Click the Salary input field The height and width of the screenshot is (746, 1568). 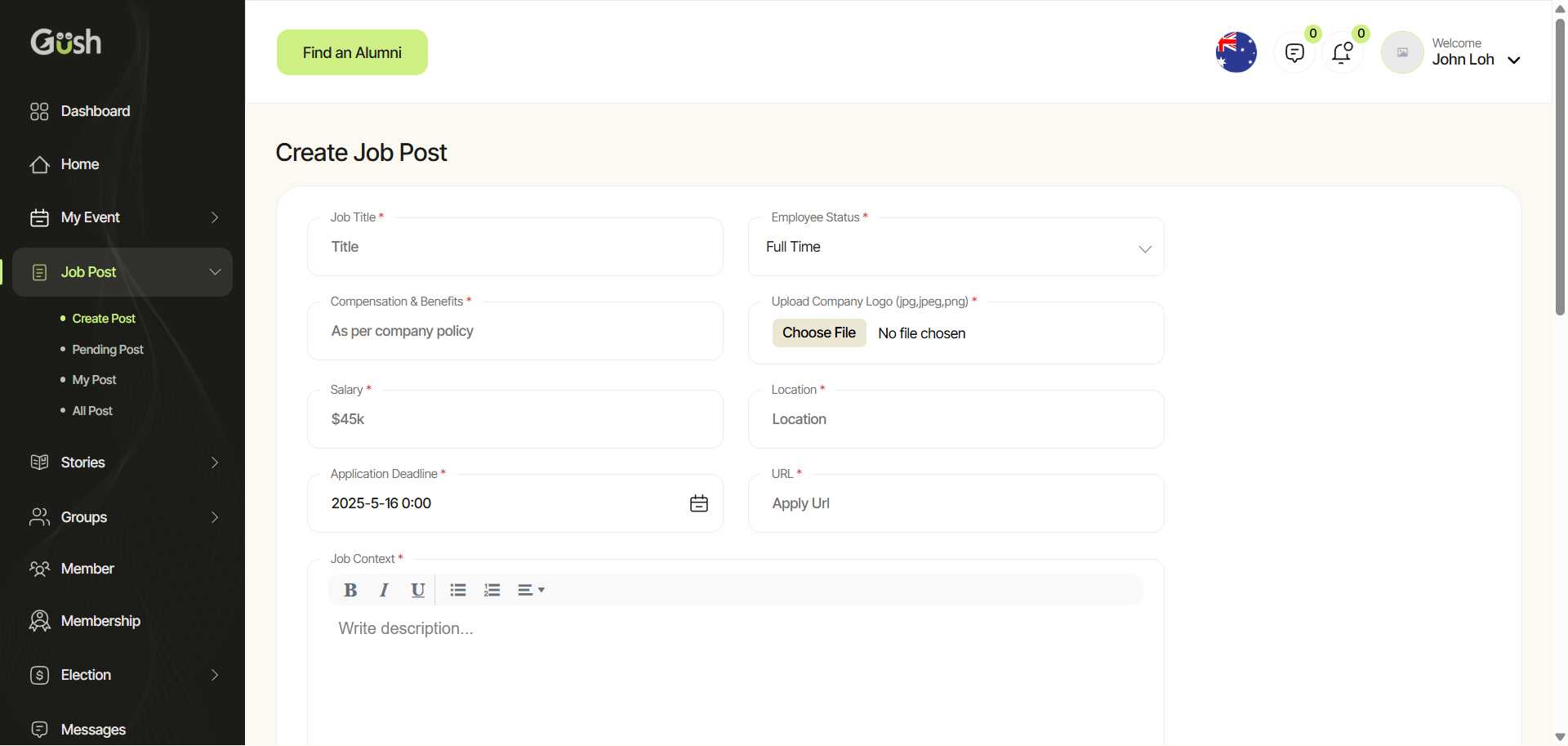click(515, 419)
